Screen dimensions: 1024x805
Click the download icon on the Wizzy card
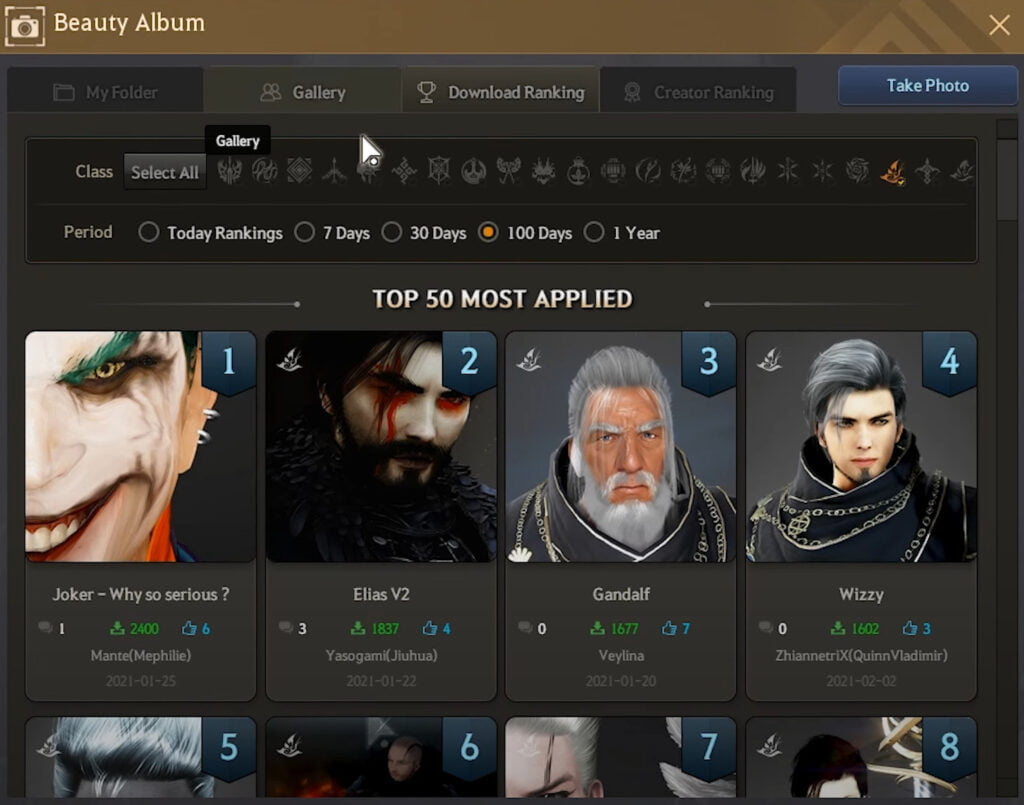838,628
